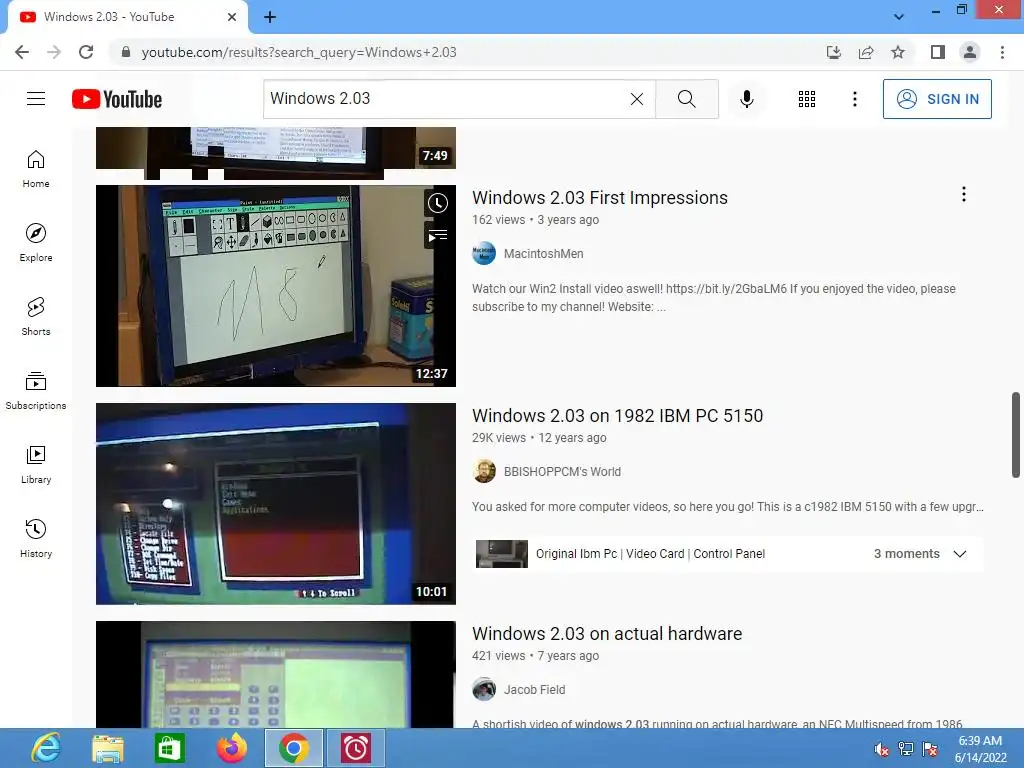The width and height of the screenshot is (1024, 768).
Task: Toggle the Chrome side panel
Action: (x=938, y=52)
